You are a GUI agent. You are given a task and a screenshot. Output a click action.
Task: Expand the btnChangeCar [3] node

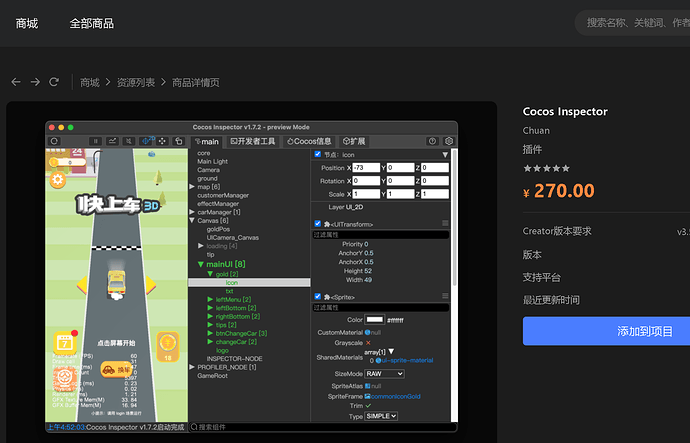[x=210, y=333]
